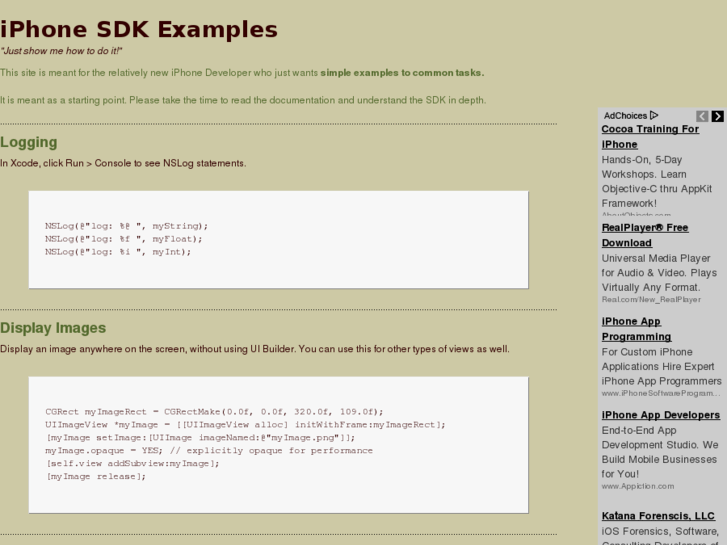The height and width of the screenshot is (545, 727).
Task: Open iPhone App Developers ad link
Action: [661, 415]
